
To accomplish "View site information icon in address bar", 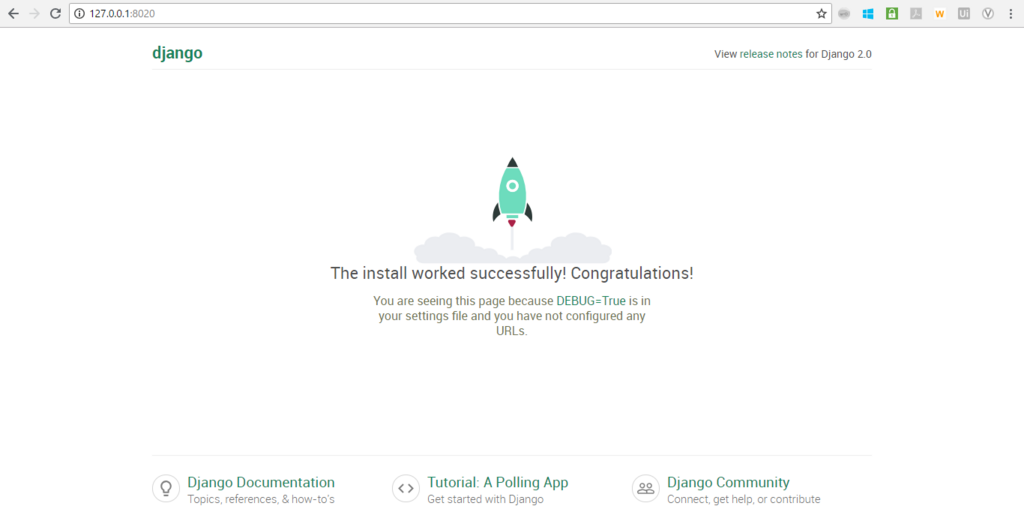I will pos(80,14).
